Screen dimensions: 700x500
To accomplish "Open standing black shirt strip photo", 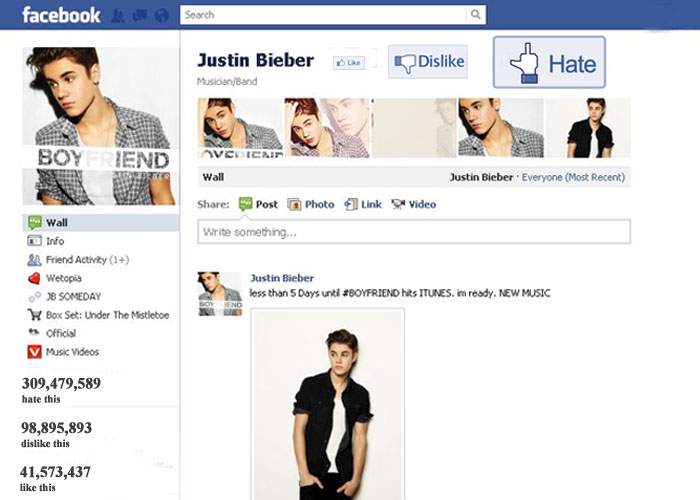I will (588, 128).
